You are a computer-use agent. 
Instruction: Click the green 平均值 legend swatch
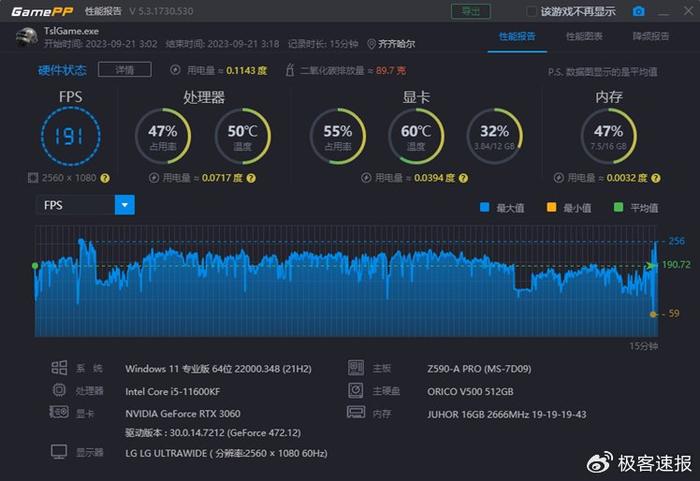(x=618, y=207)
